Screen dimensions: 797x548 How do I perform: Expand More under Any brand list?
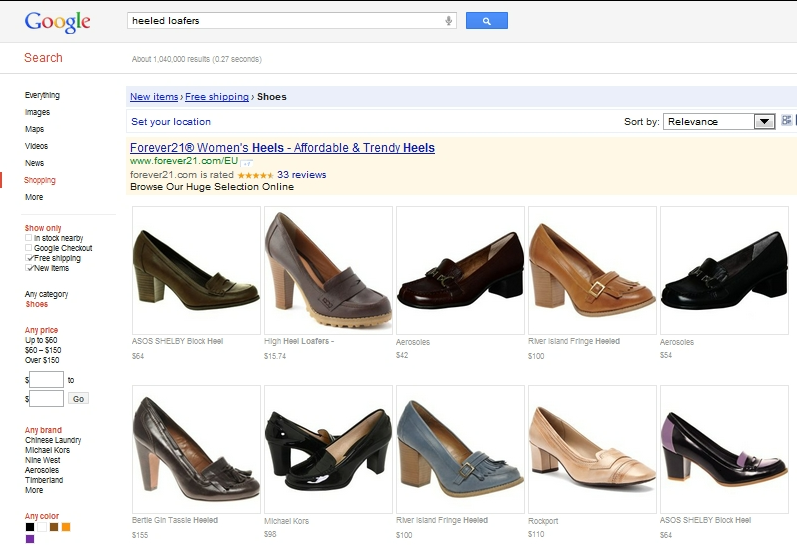pyautogui.click(x=34, y=490)
